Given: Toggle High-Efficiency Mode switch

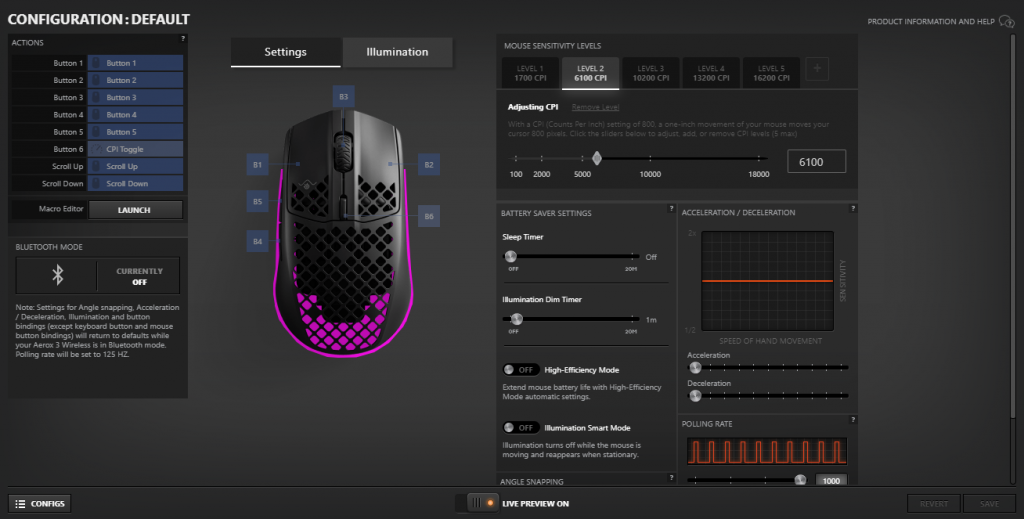Looking at the screenshot, I should tap(520, 370).
